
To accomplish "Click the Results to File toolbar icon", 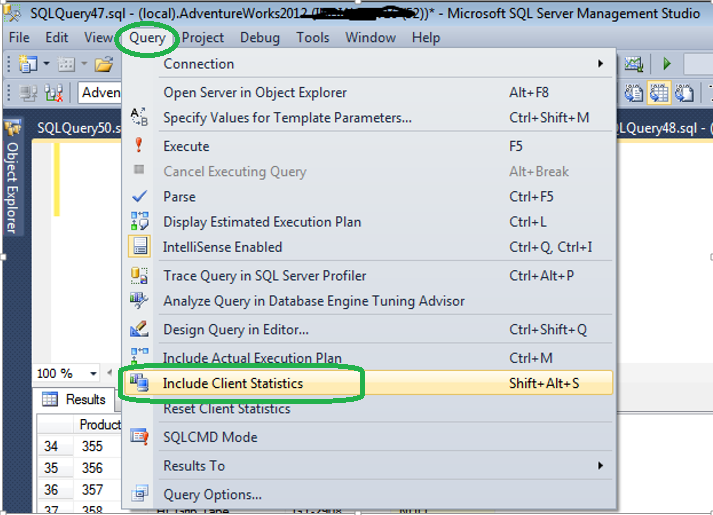I will (684, 93).
